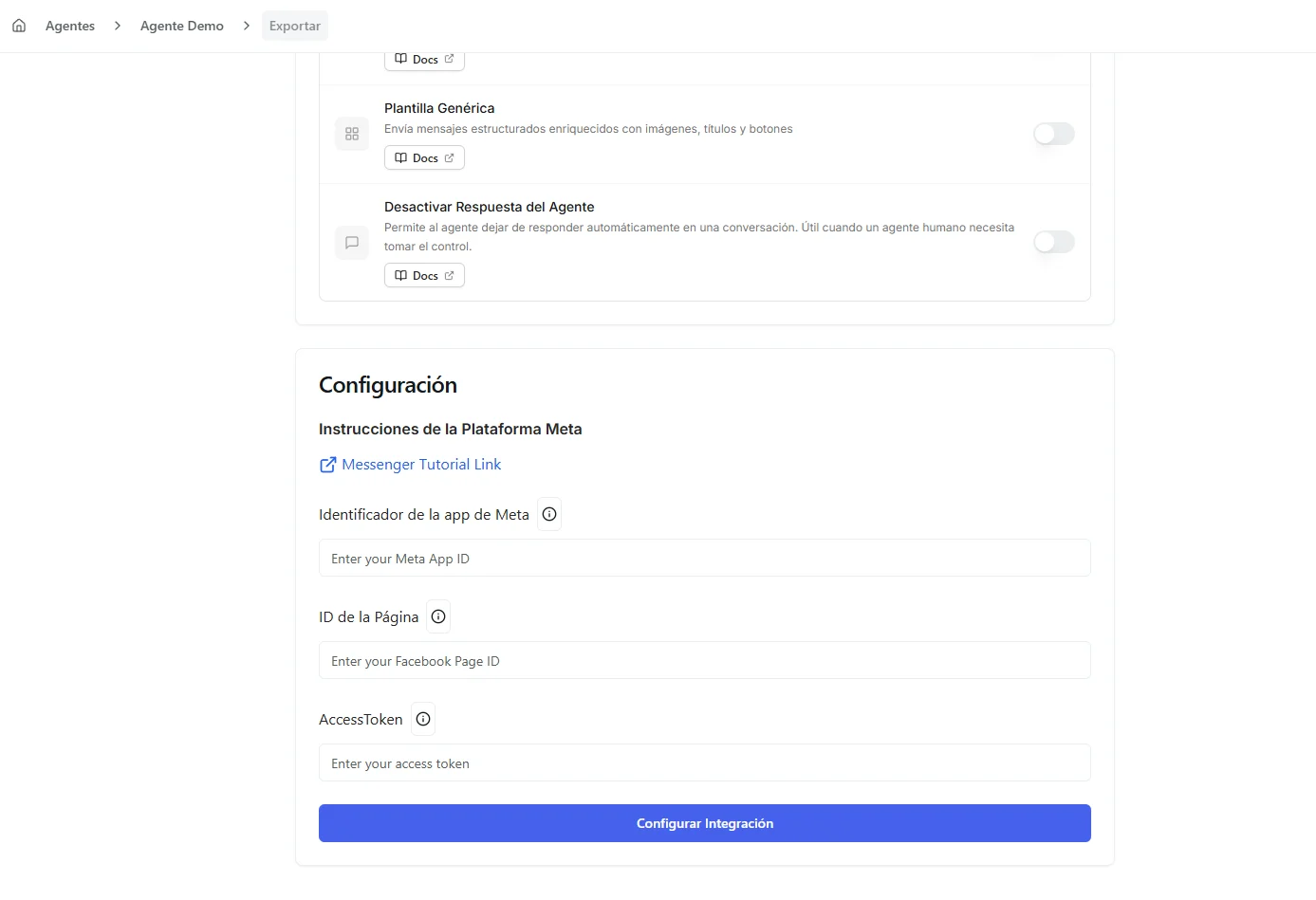Open Docs for Desactivar Respuesta del Agente

[424, 276]
